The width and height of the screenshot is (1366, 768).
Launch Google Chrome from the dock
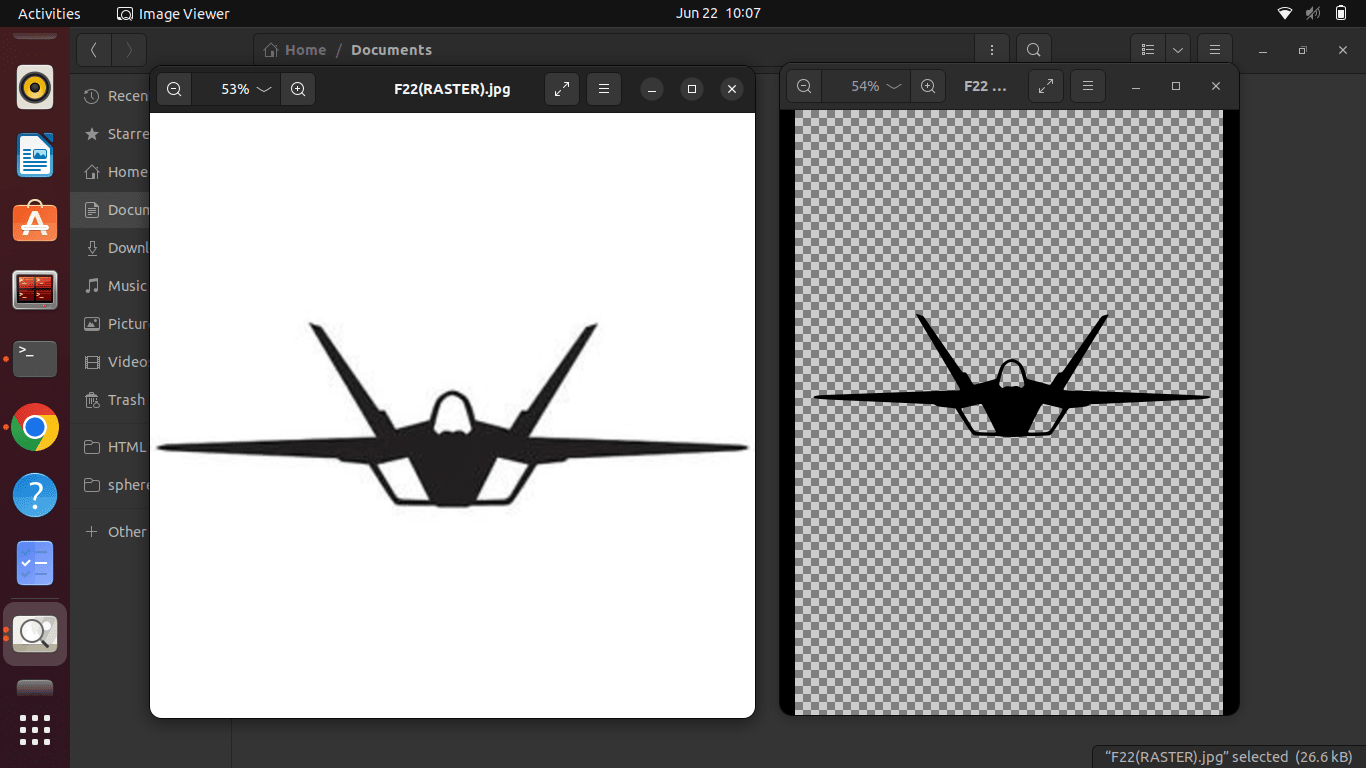tap(35, 428)
